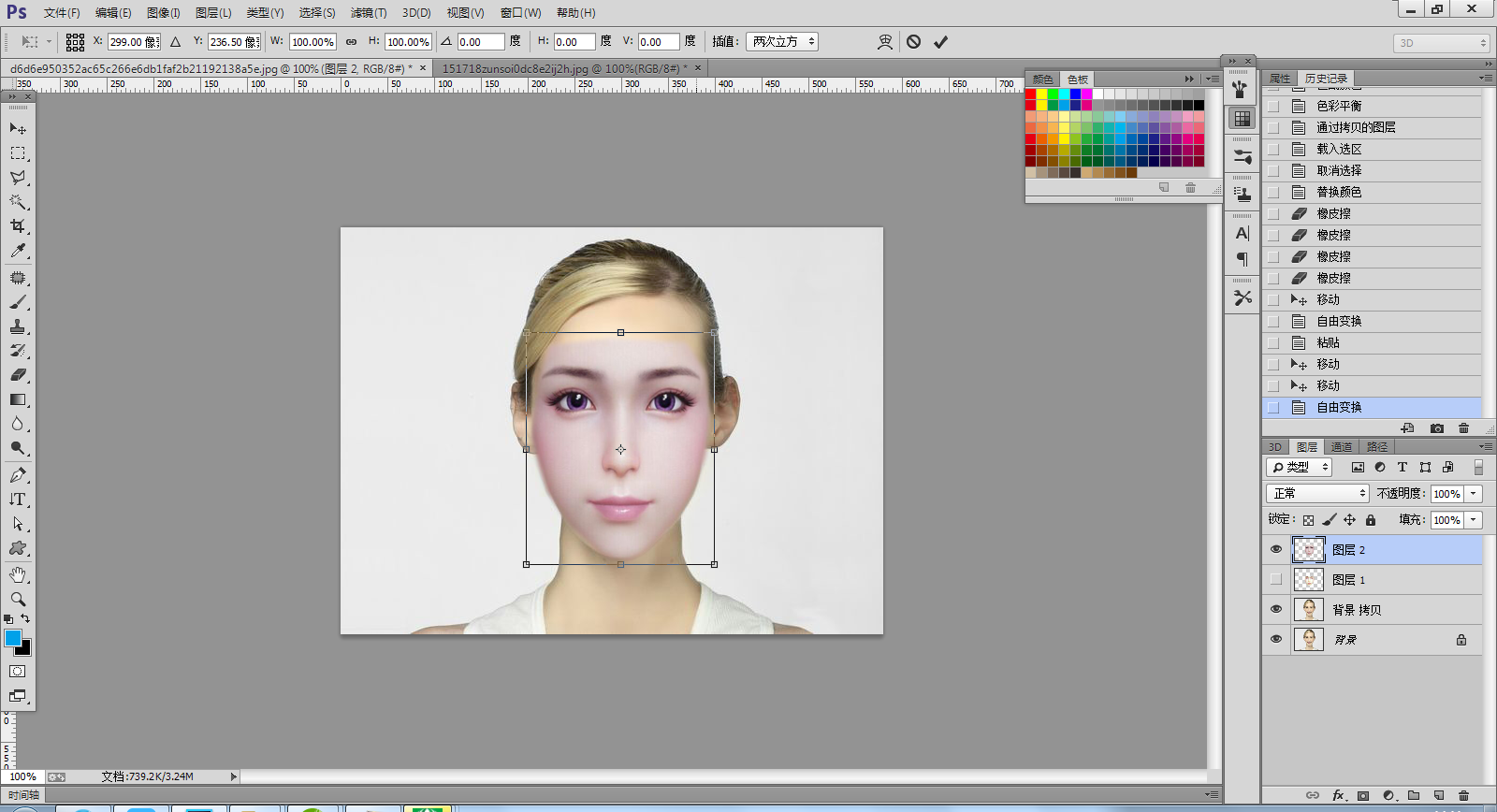The width and height of the screenshot is (1497, 812).
Task: Click the W width percentage field
Action: [x=312, y=42]
